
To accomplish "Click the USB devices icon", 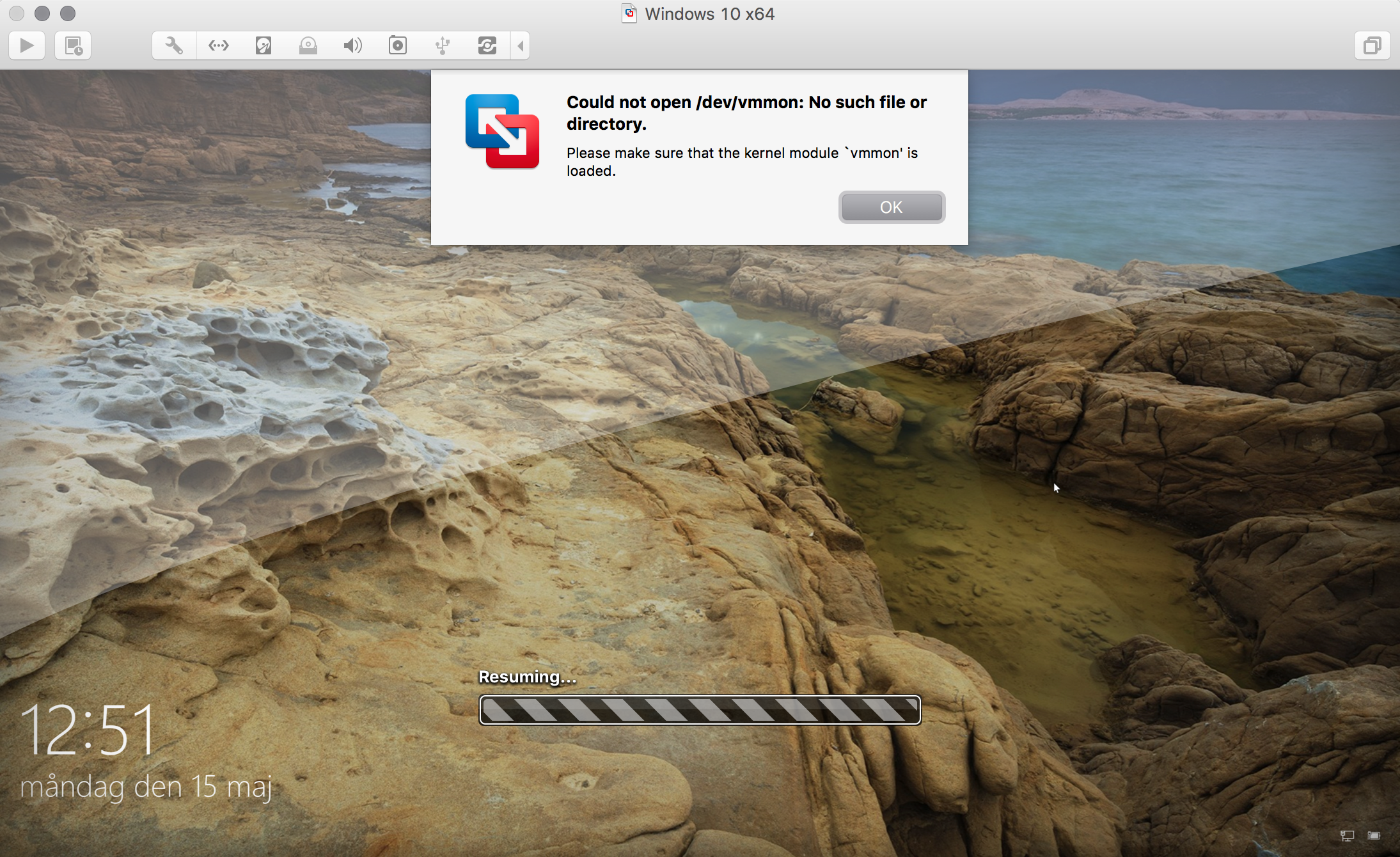I will [442, 46].
